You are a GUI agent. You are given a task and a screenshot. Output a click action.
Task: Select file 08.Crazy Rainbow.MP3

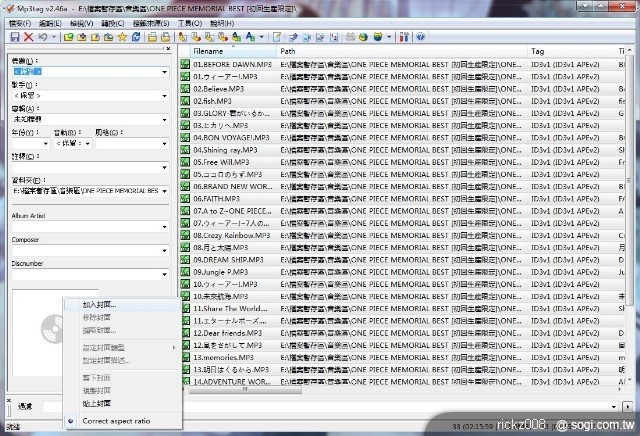click(x=231, y=236)
